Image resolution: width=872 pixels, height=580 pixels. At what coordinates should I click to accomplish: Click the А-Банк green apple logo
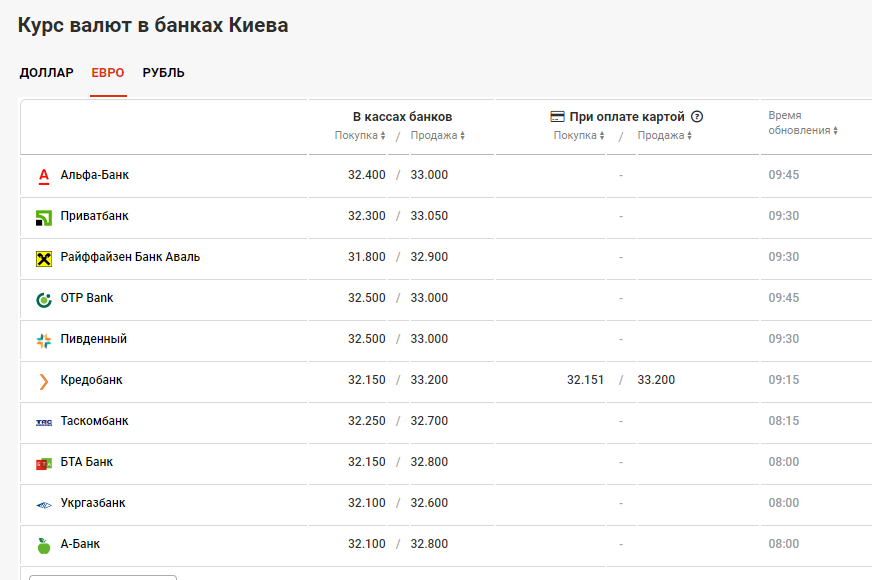click(44, 546)
